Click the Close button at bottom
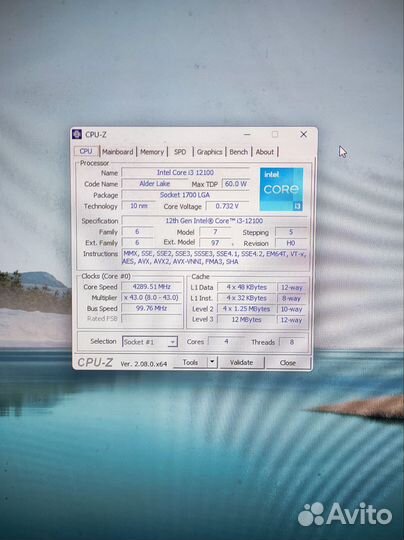The width and height of the screenshot is (404, 540). [x=288, y=363]
